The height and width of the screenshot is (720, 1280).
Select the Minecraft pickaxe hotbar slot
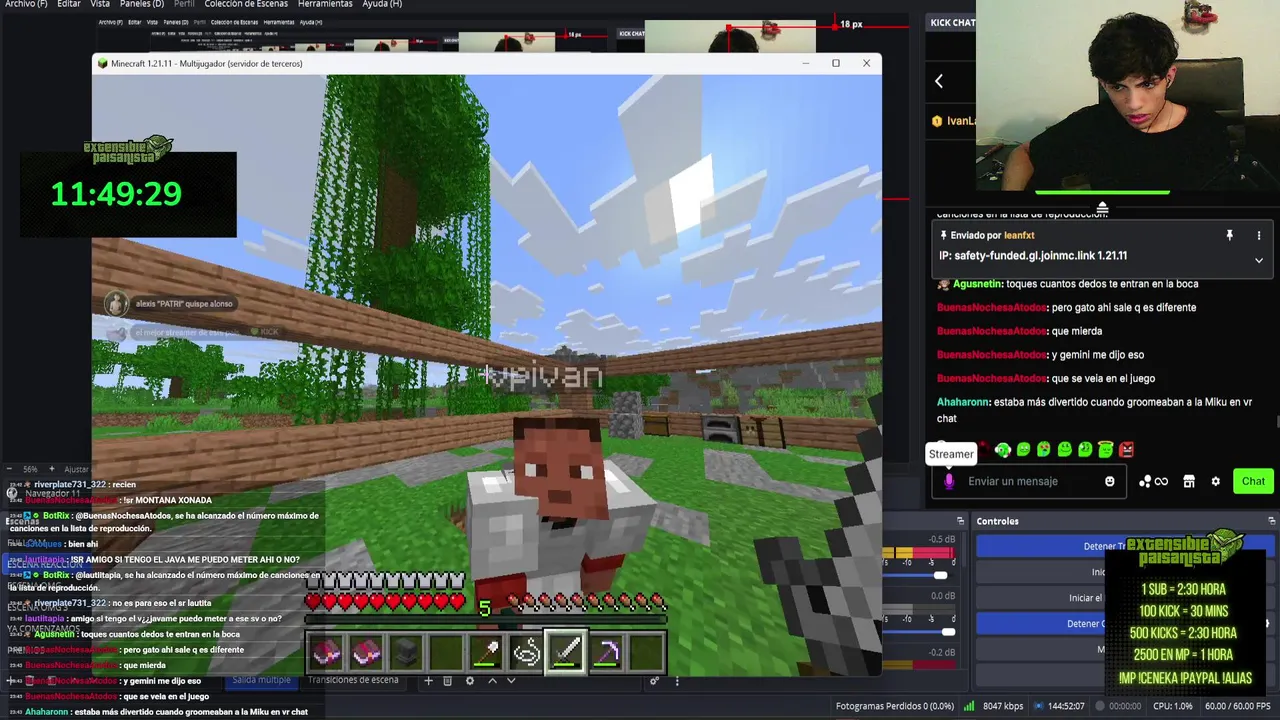[x=606, y=652]
